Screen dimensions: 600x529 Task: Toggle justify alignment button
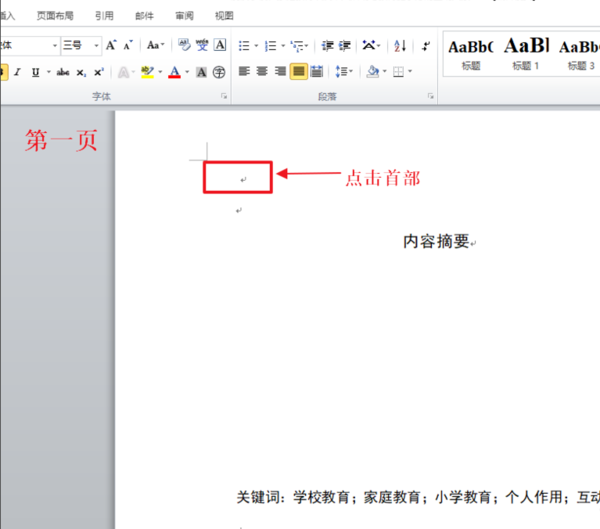pyautogui.click(x=299, y=71)
